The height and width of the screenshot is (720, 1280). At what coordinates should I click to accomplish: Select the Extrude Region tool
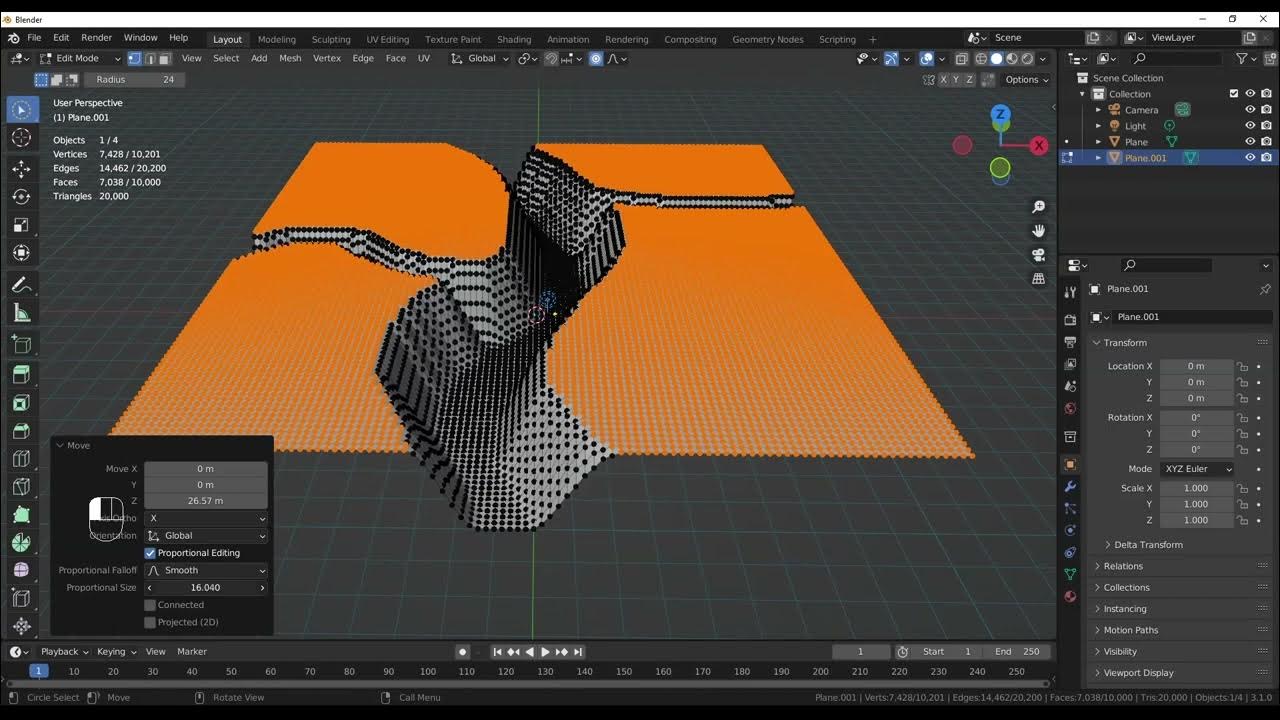(x=21, y=375)
